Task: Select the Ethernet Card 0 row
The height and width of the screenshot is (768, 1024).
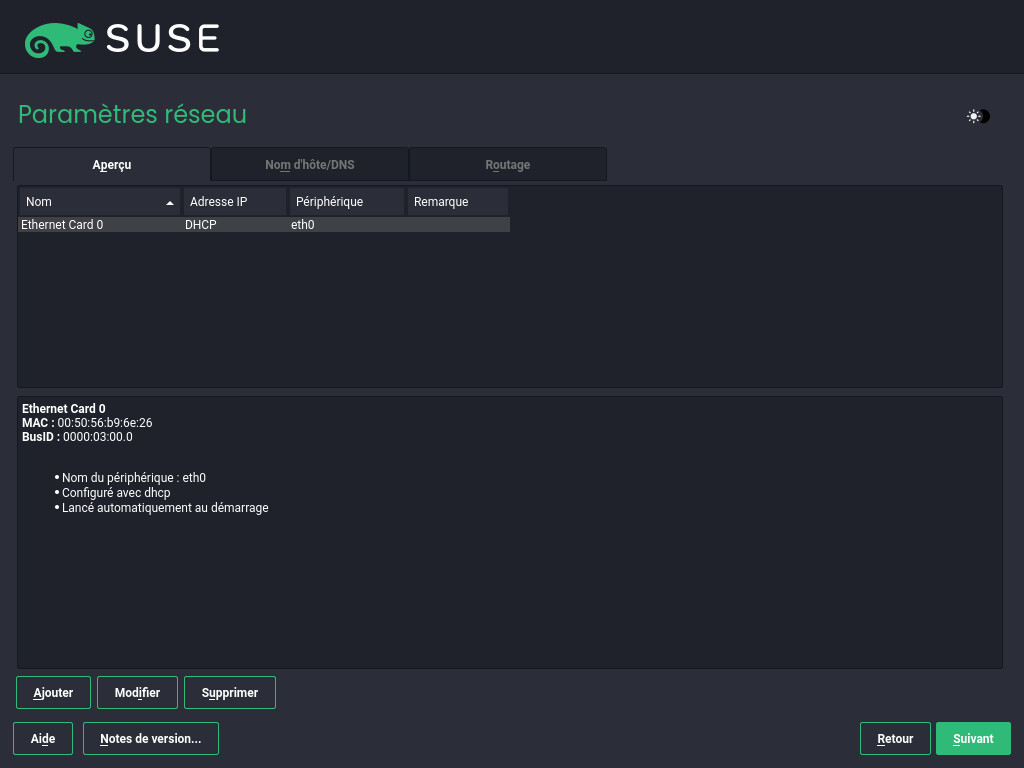Action: [62, 225]
